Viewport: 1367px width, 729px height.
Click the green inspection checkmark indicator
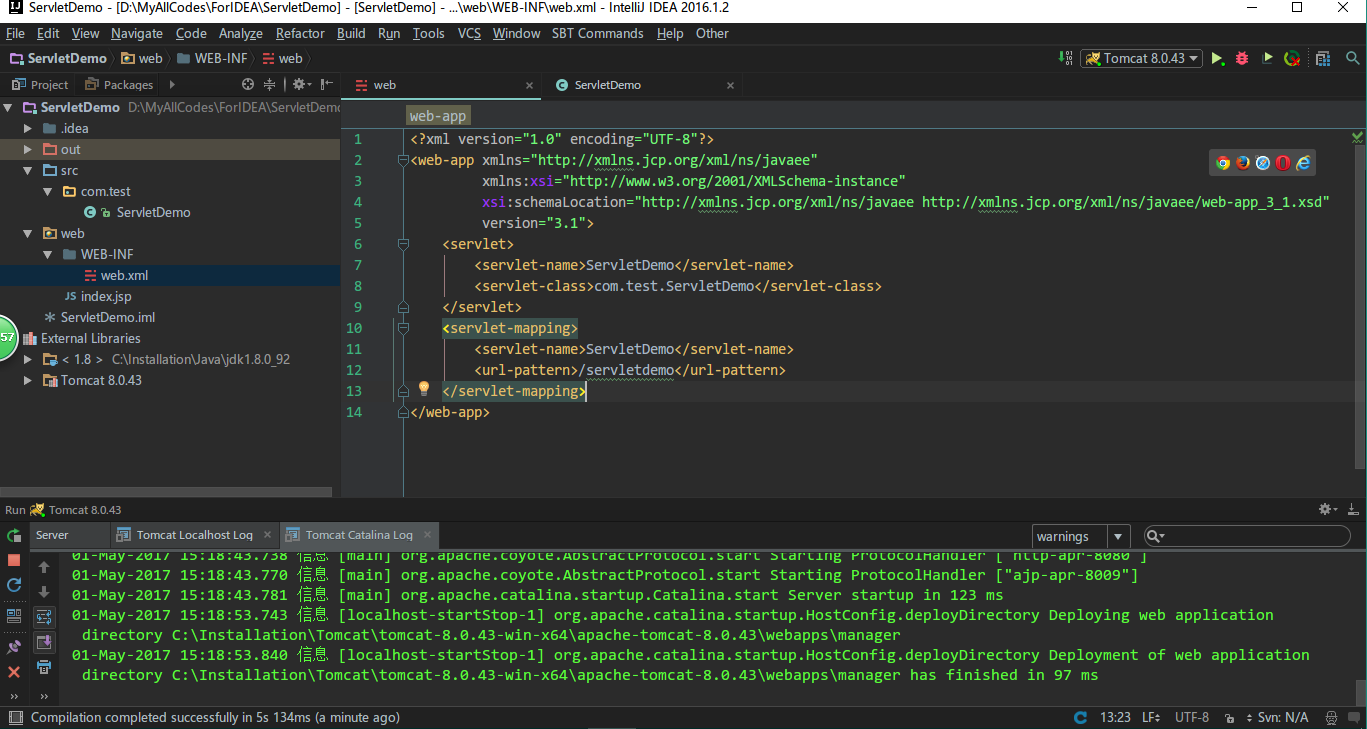1357,137
